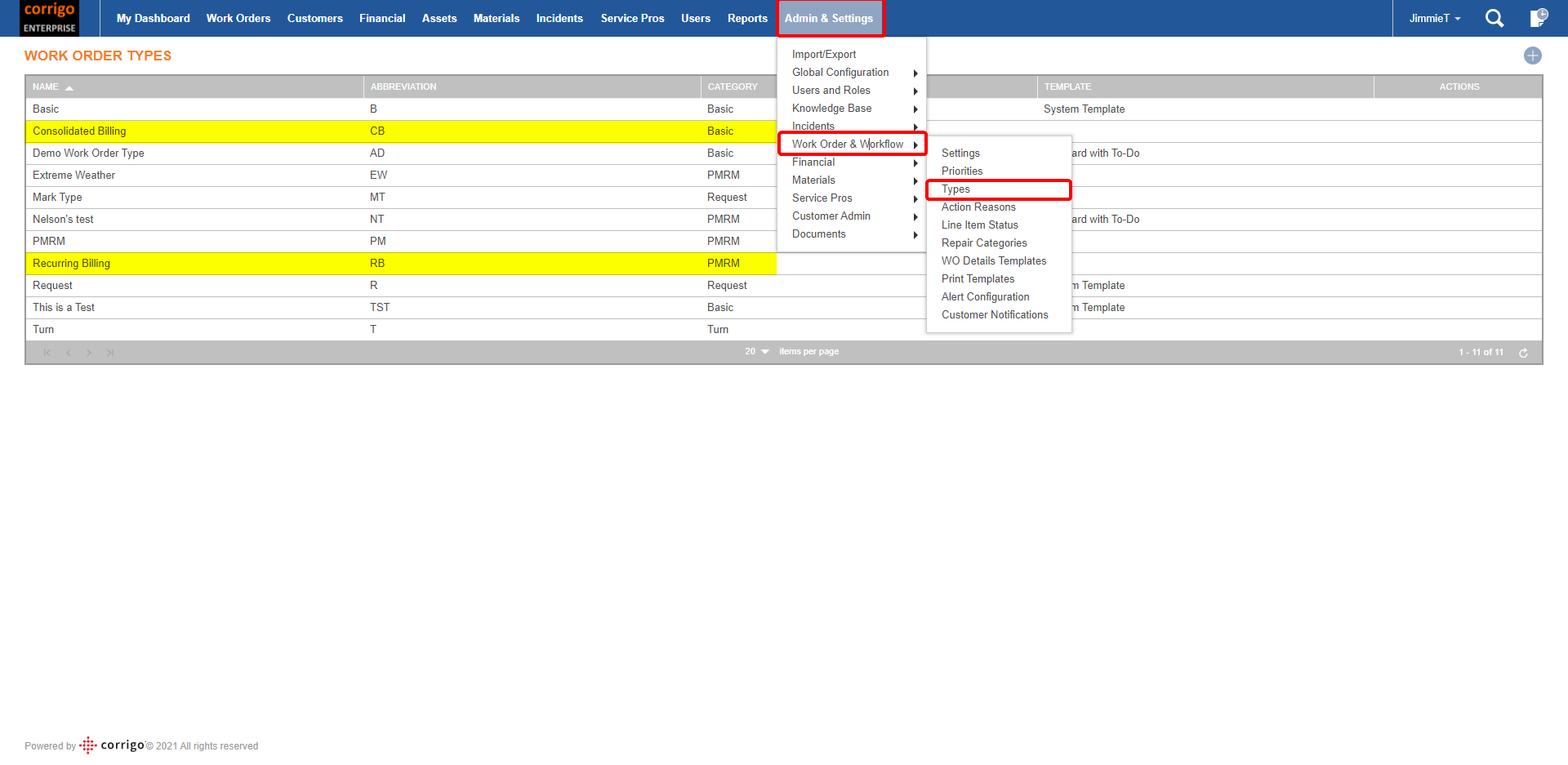This screenshot has width=1568, height=765.
Task: Jump to the last page of results
Action: pos(110,352)
